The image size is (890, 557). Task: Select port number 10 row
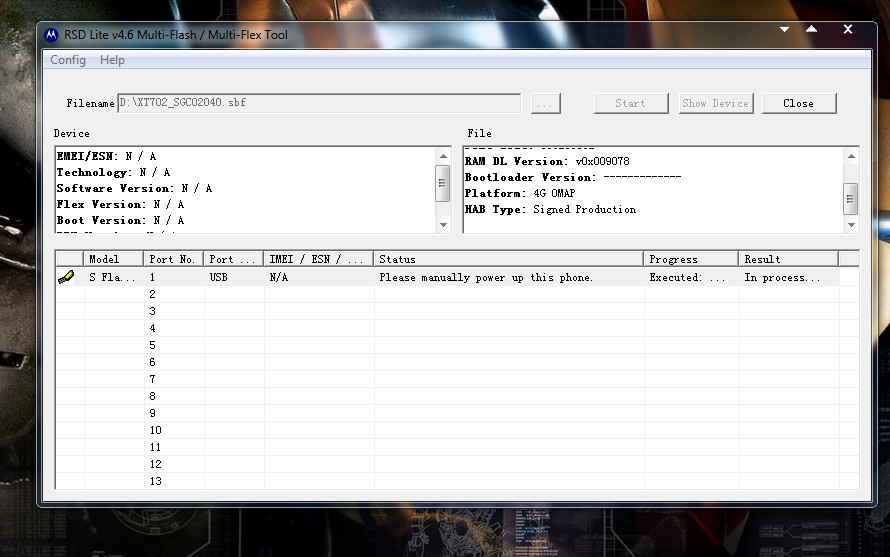pyautogui.click(x=457, y=430)
